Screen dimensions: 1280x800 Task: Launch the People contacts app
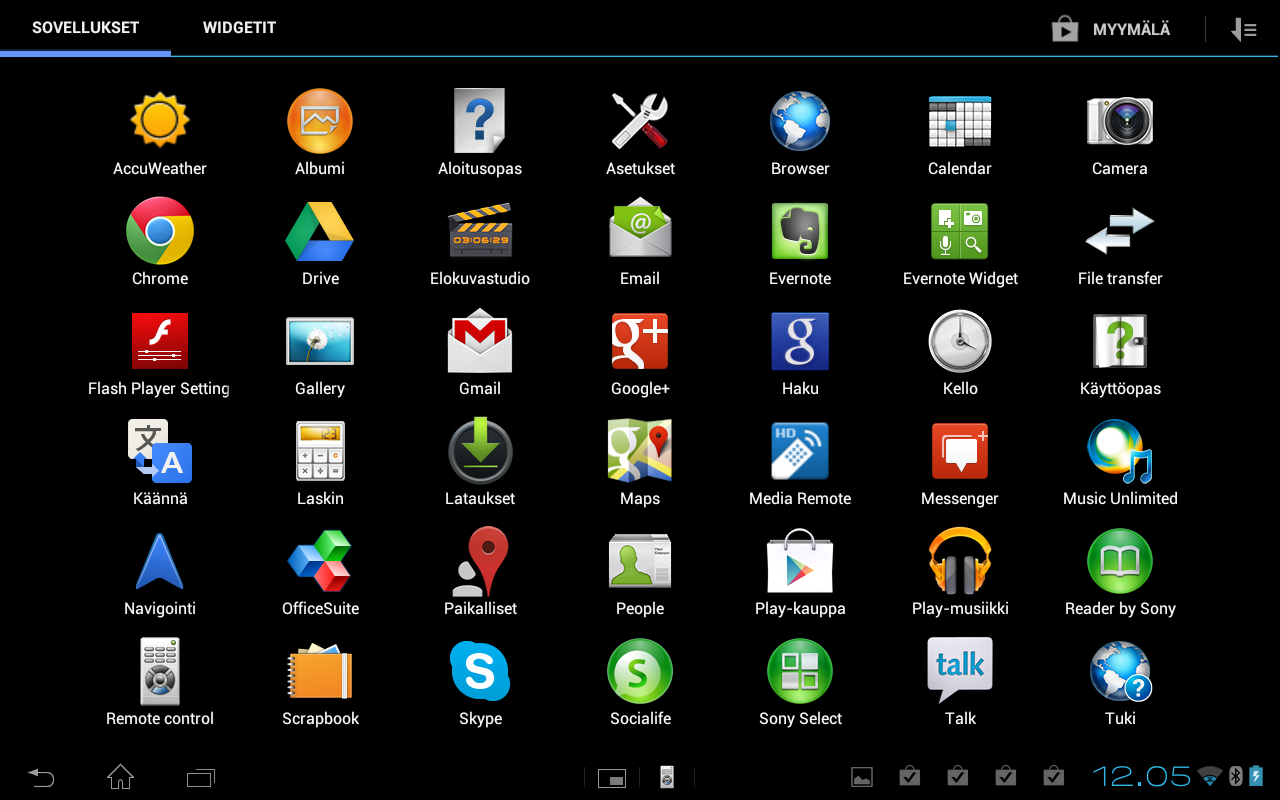pos(640,561)
